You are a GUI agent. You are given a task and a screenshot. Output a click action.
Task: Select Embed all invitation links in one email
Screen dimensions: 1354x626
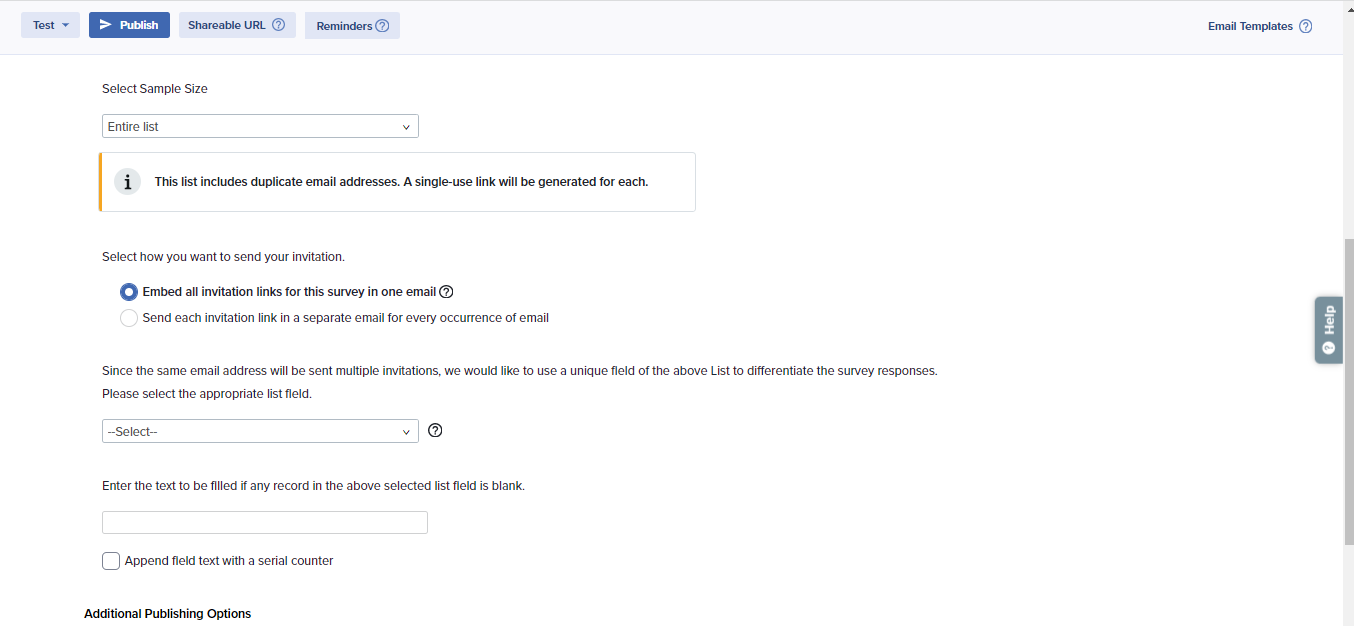129,292
